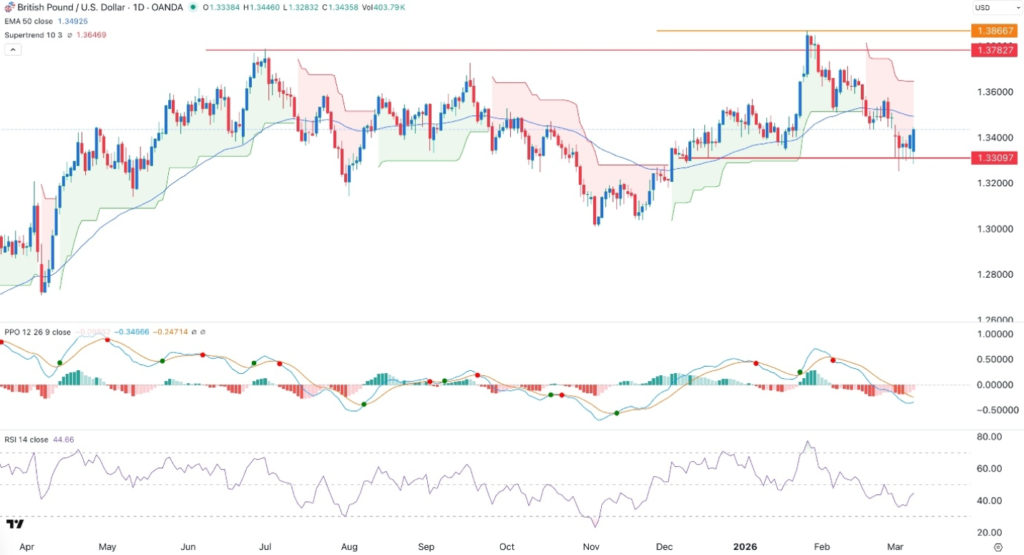Open chart settings gear in bottom-right corner
This screenshot has width=1024, height=555.
point(998,548)
